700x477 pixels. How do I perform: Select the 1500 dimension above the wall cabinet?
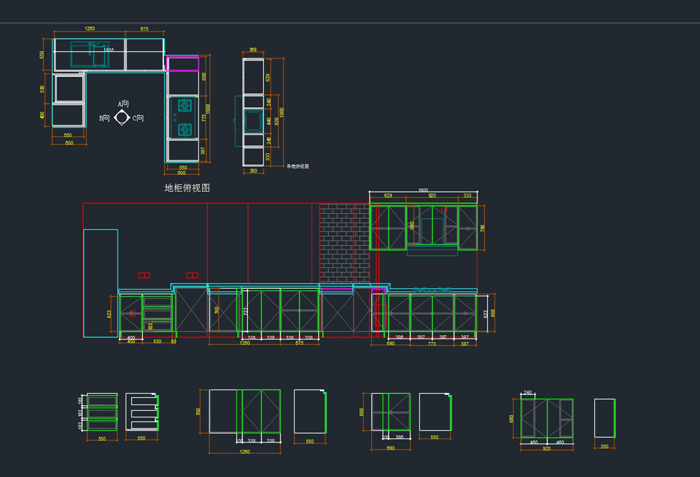423,190
